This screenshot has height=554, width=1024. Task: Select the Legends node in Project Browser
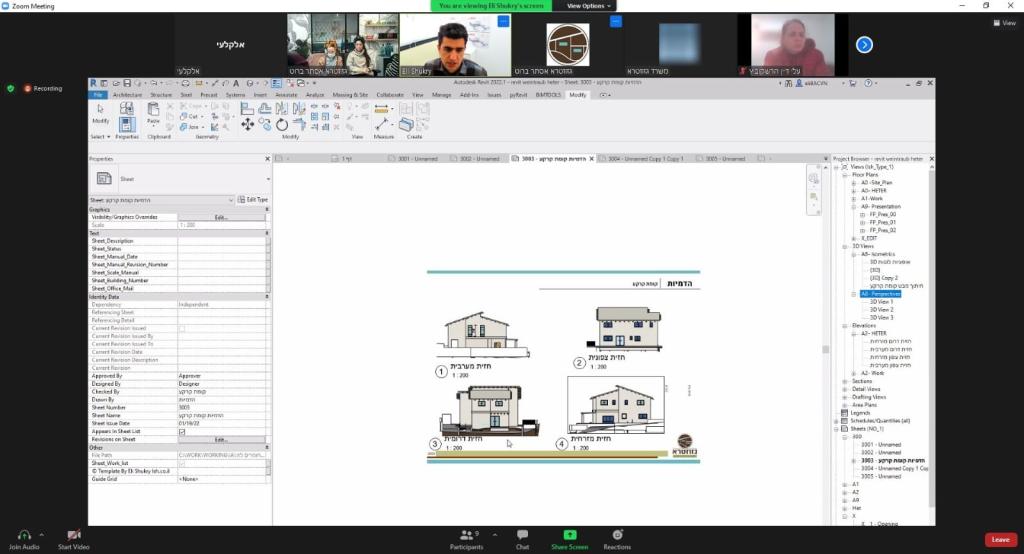[x=860, y=413]
